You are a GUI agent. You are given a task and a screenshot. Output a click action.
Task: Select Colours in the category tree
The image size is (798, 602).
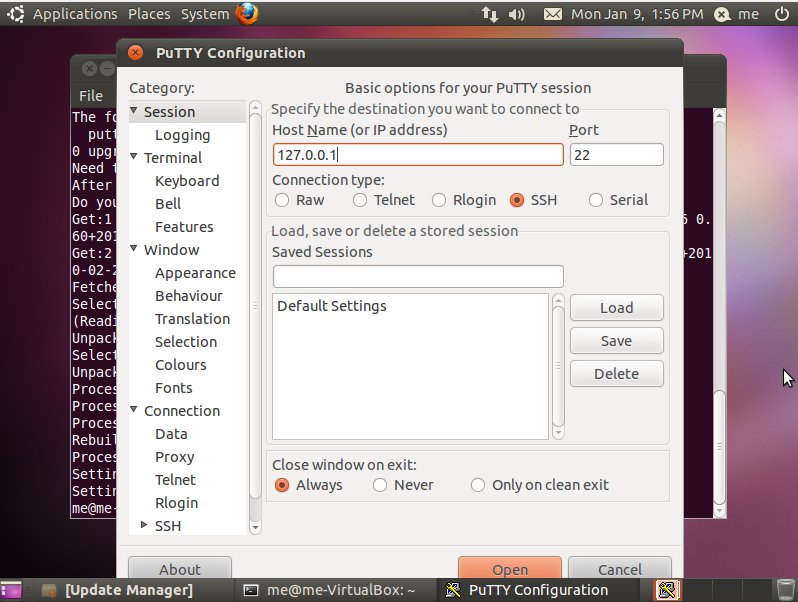(181, 365)
